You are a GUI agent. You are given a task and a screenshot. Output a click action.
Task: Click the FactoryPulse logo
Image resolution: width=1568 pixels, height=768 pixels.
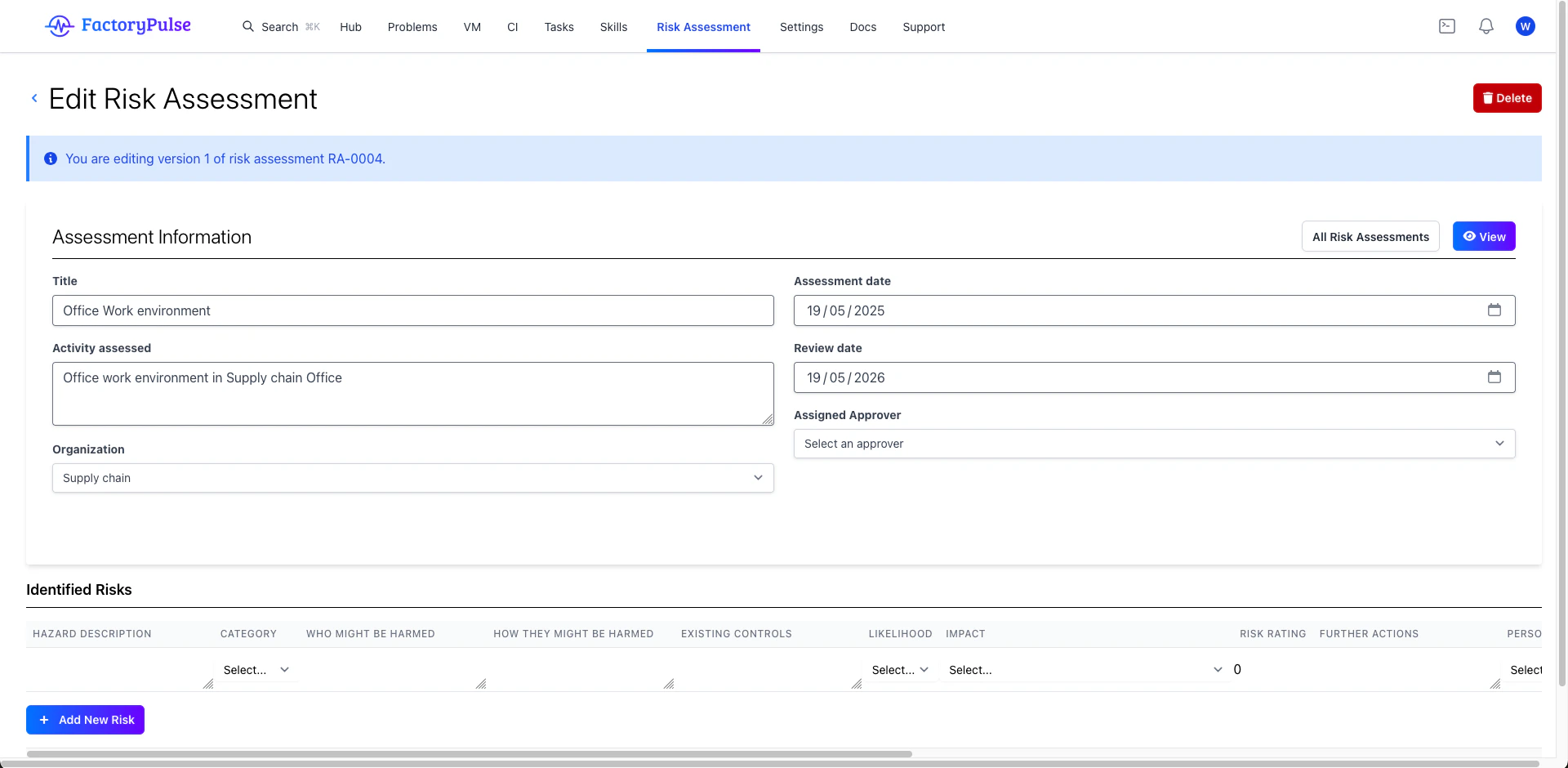tap(118, 25)
